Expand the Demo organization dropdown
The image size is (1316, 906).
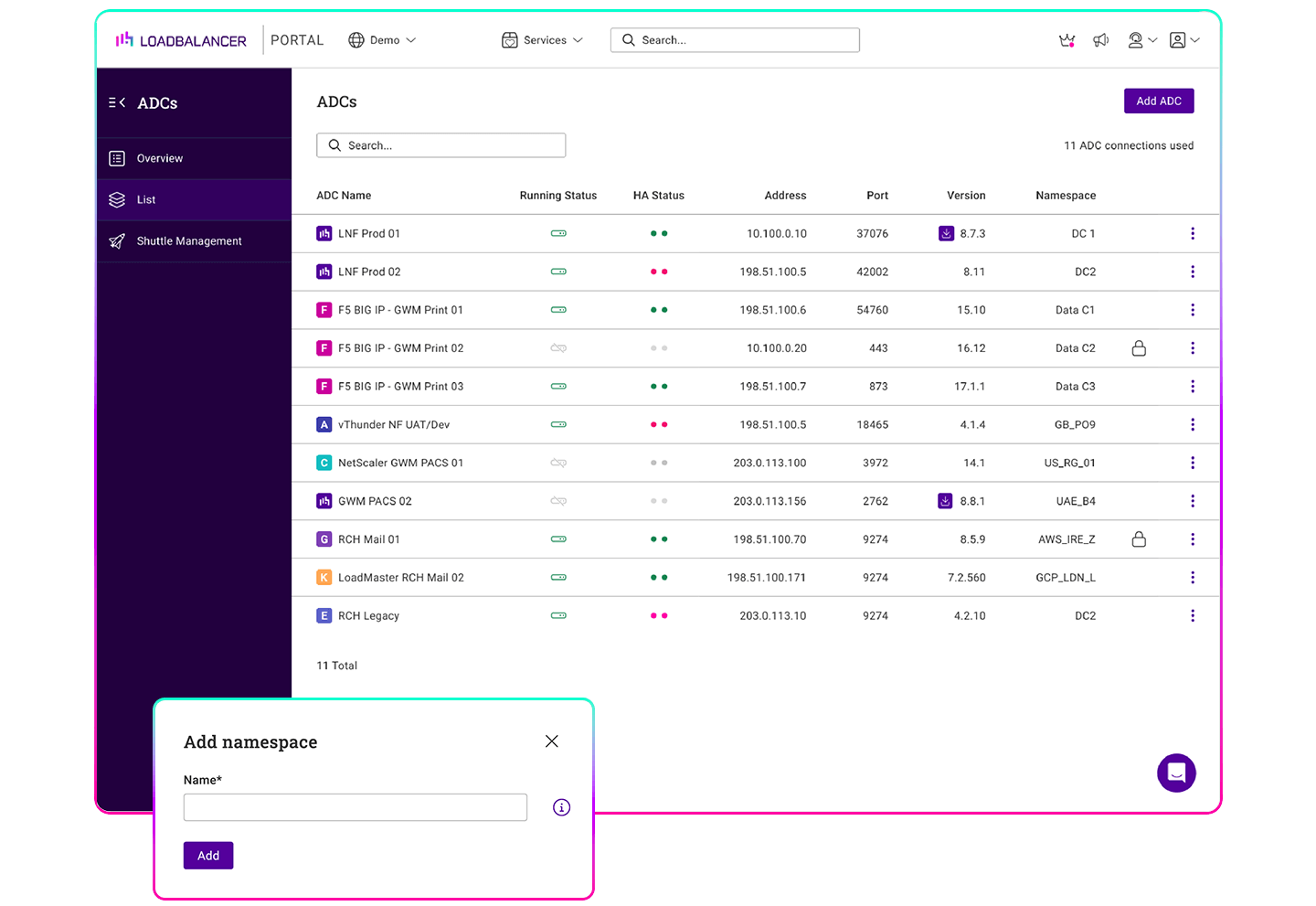tap(382, 40)
